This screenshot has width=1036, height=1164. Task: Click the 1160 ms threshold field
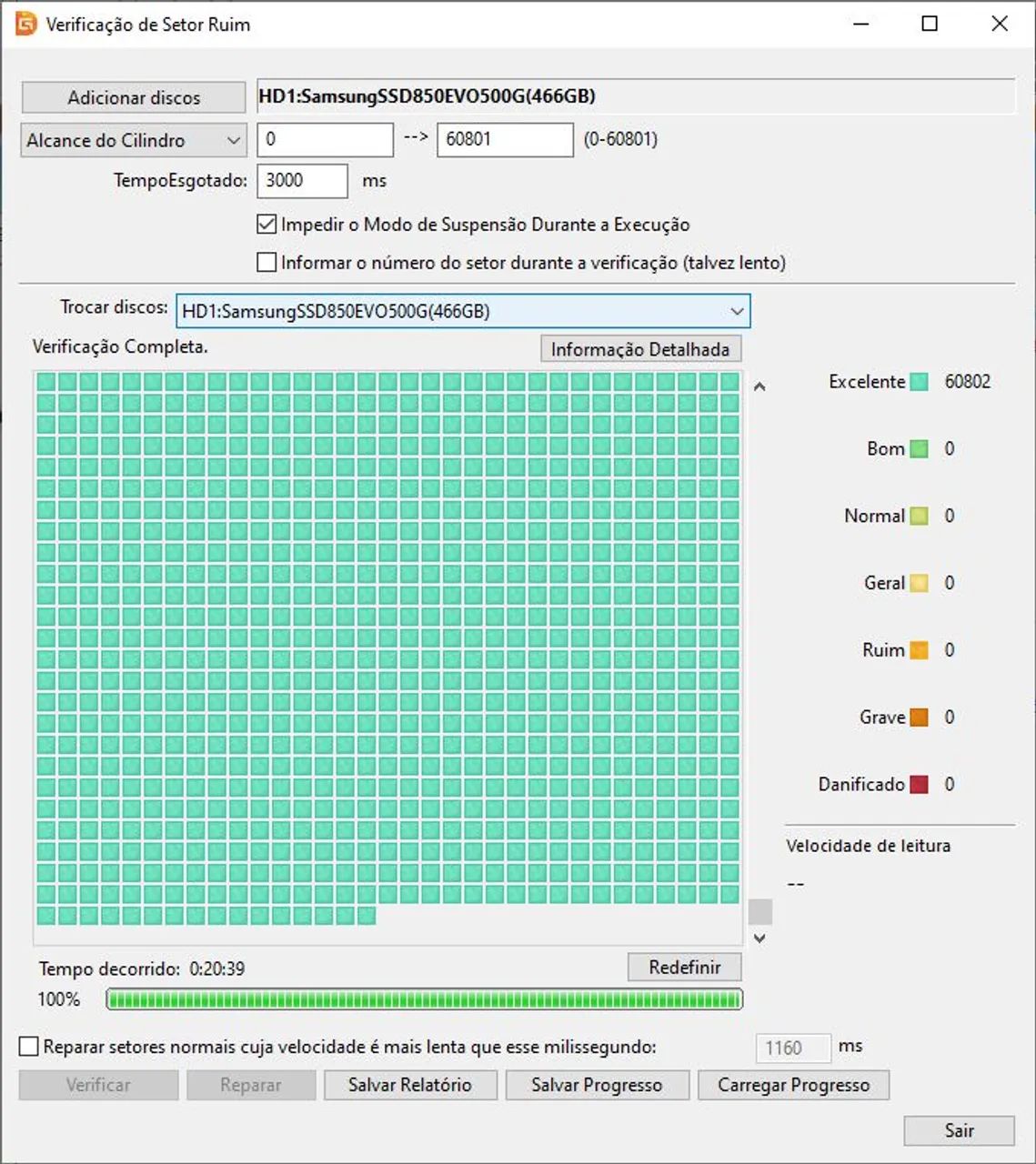pos(793,1048)
